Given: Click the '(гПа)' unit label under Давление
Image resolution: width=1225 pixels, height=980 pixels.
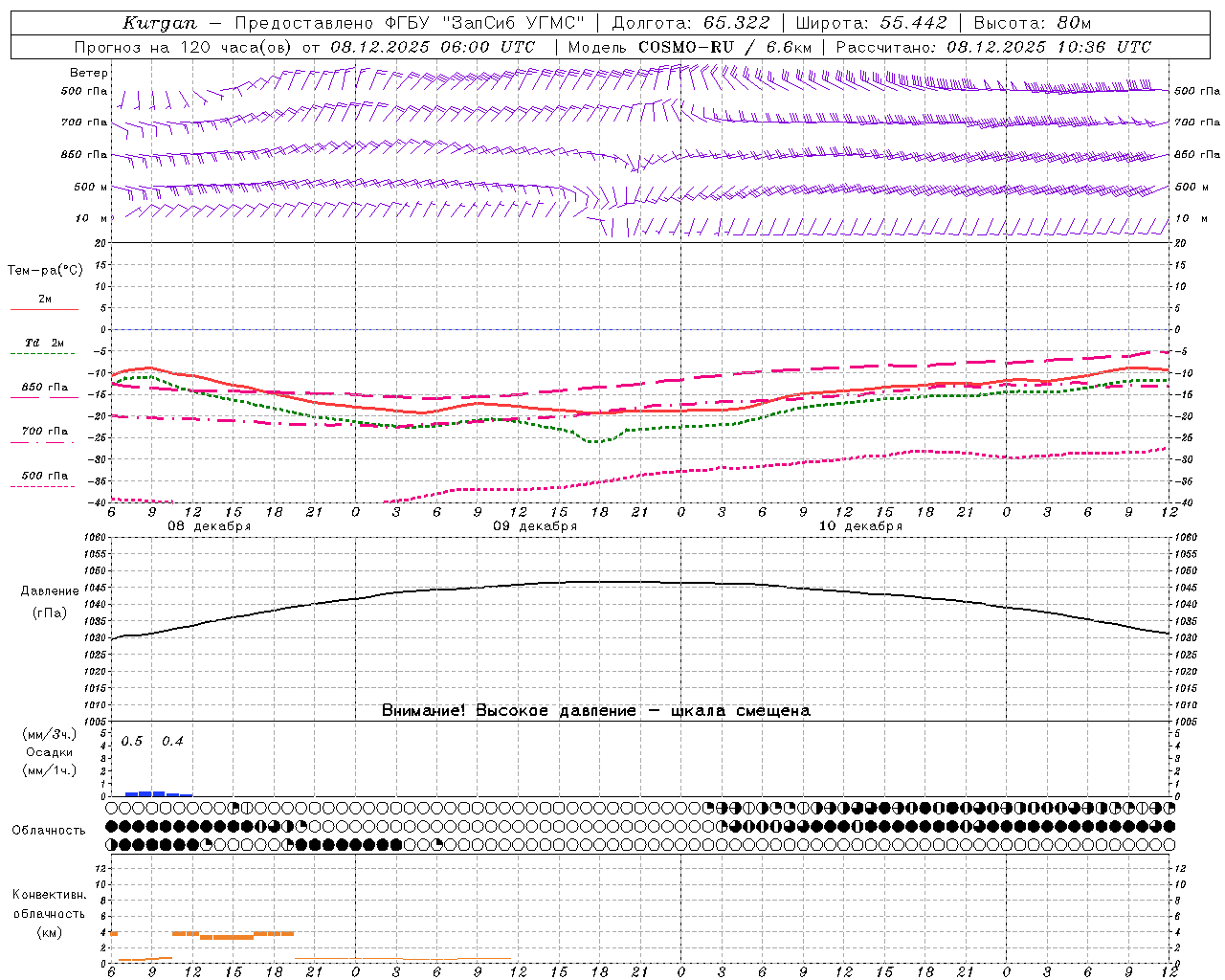Looking at the screenshot, I should [x=50, y=613].
